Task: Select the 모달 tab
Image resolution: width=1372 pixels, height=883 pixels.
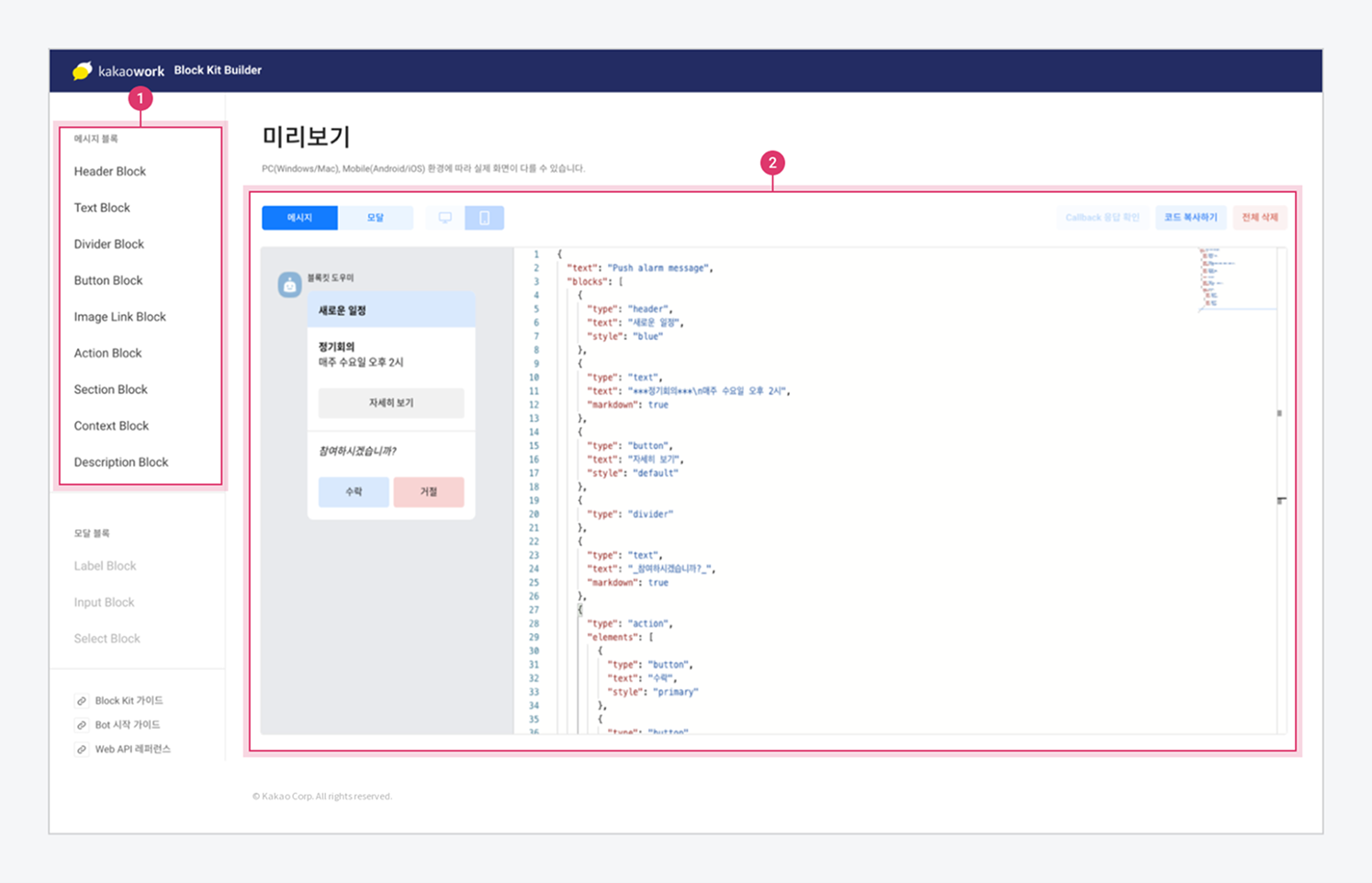Action: click(x=376, y=218)
